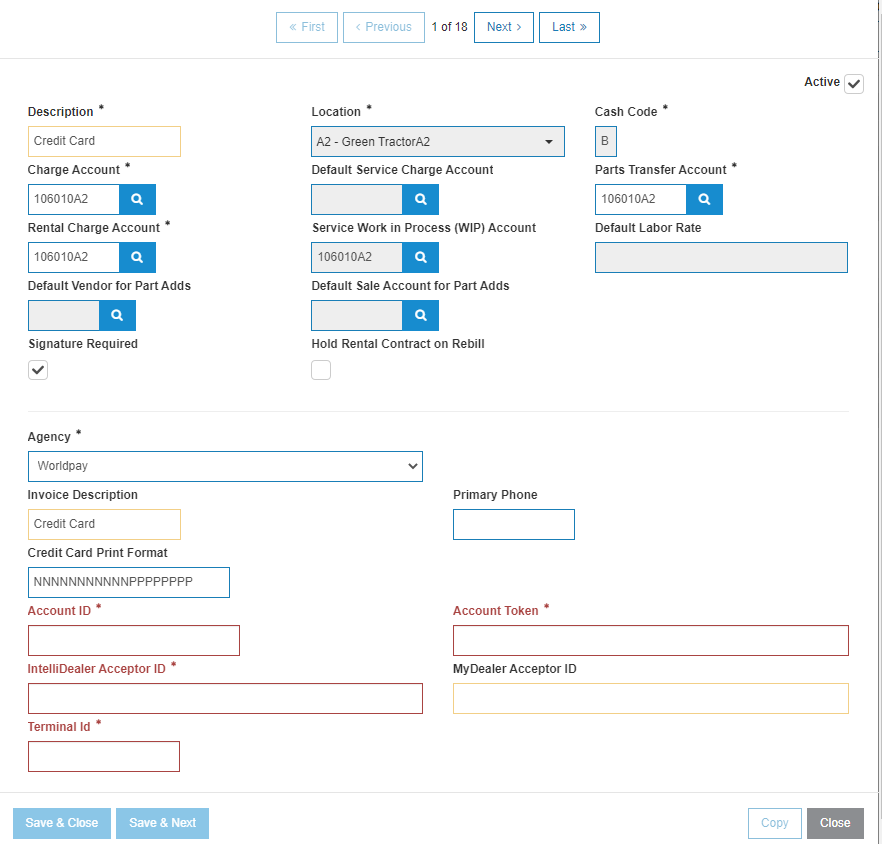Click Save & Close button
The height and width of the screenshot is (844, 882).
(62, 823)
